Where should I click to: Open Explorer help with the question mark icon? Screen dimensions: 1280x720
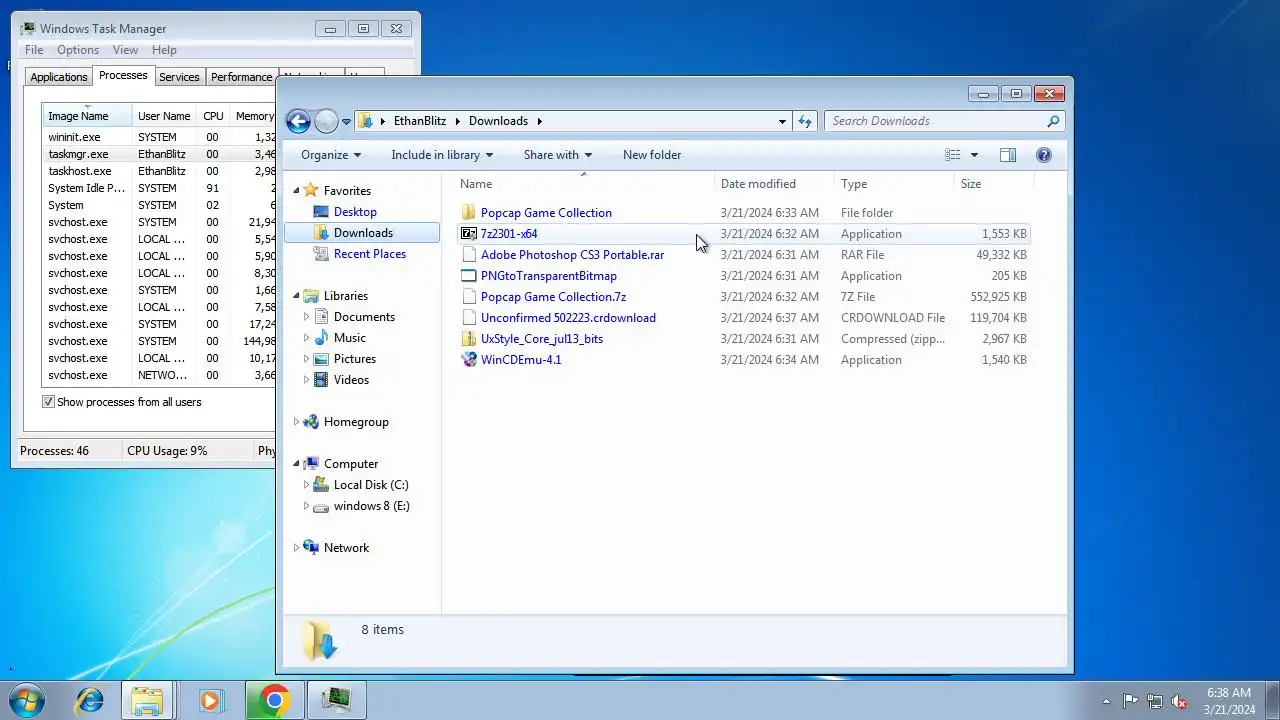[x=1044, y=155]
